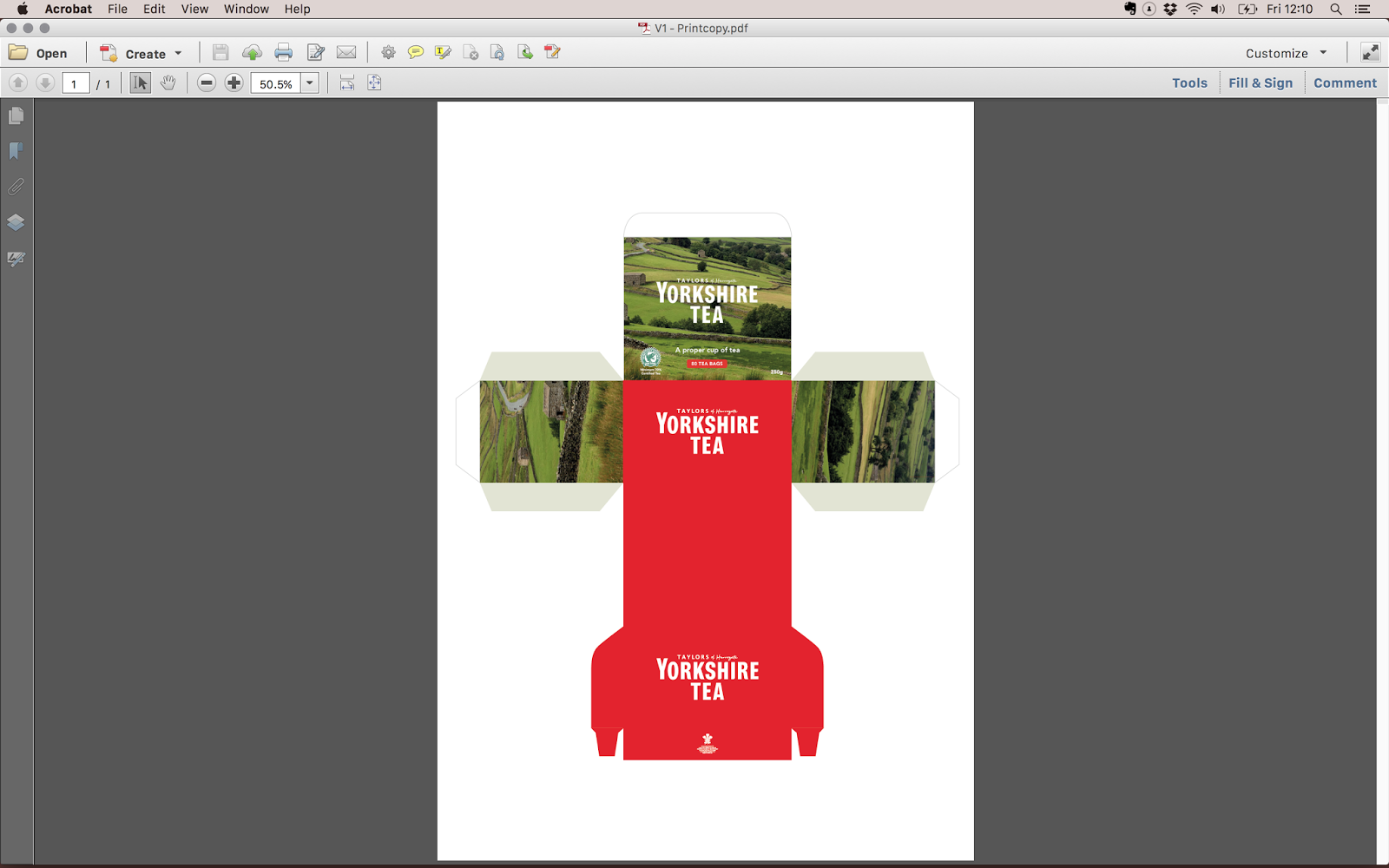This screenshot has height=868, width=1389.
Task: Click the fit one full page icon
Action: click(x=374, y=83)
